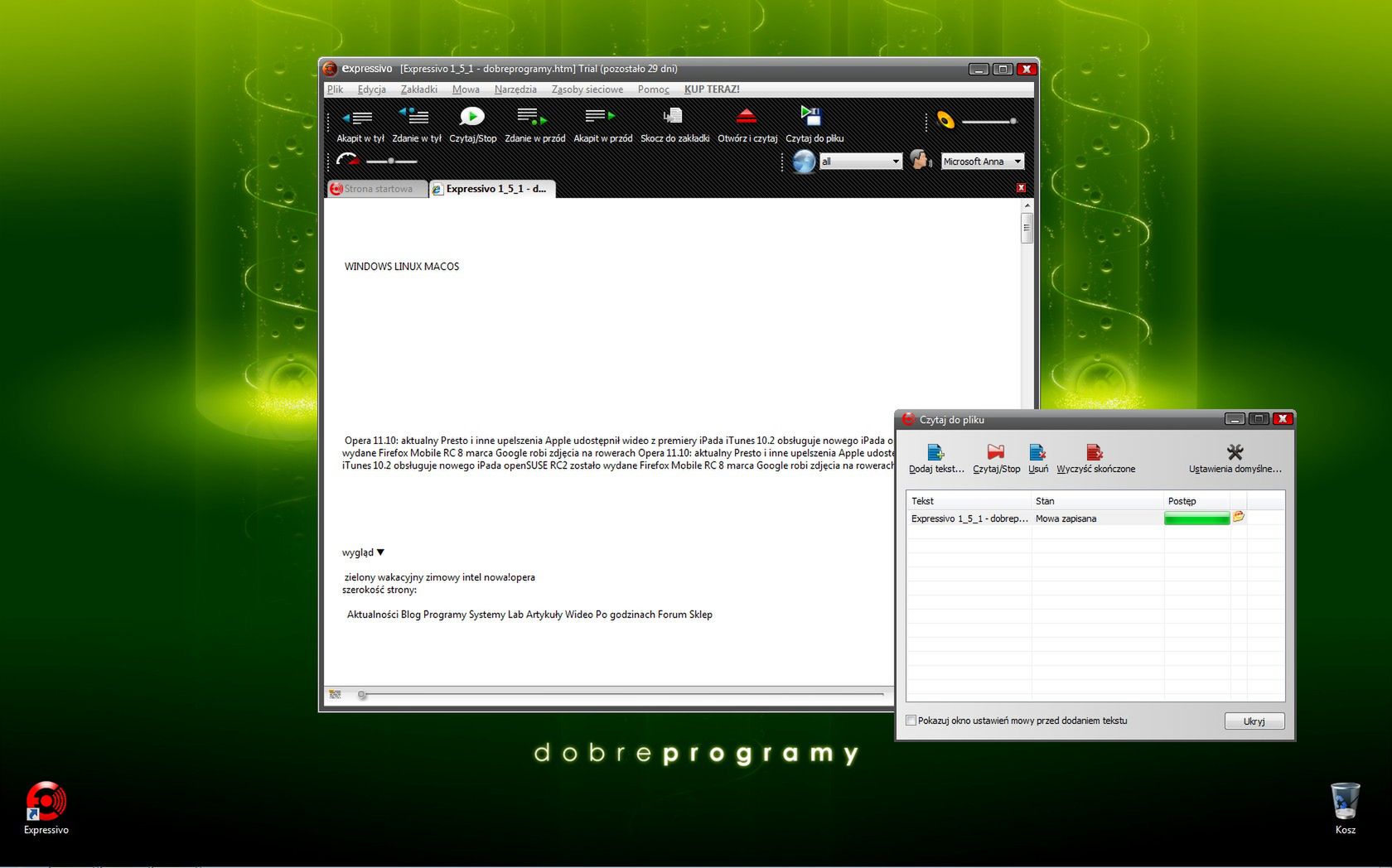Click Ukryj to hide the dialog
Image resolution: width=1392 pixels, height=868 pixels.
(x=1254, y=721)
